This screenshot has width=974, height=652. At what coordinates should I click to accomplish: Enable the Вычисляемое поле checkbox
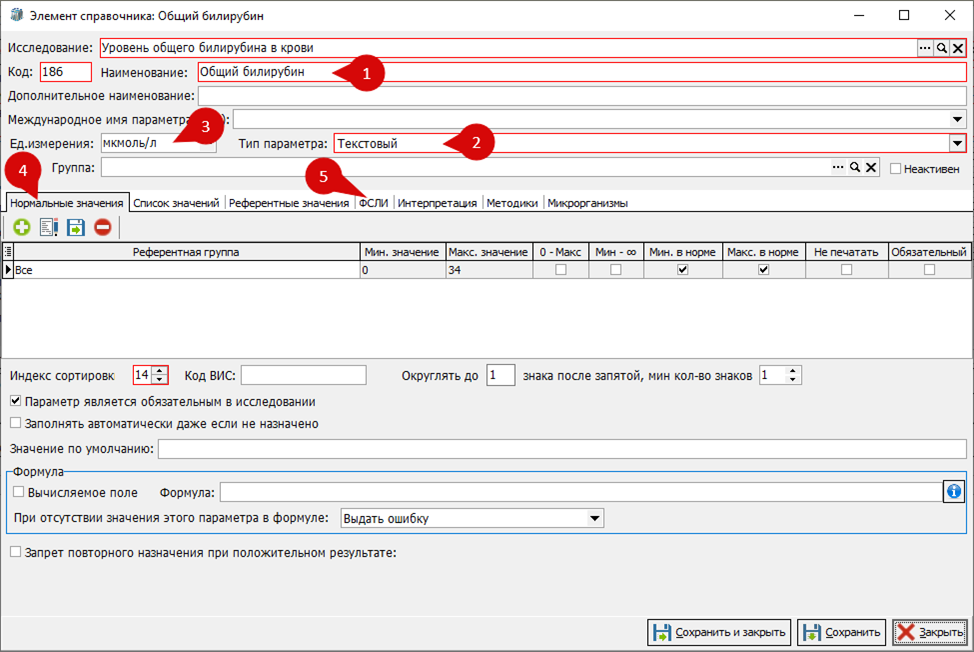point(19,492)
